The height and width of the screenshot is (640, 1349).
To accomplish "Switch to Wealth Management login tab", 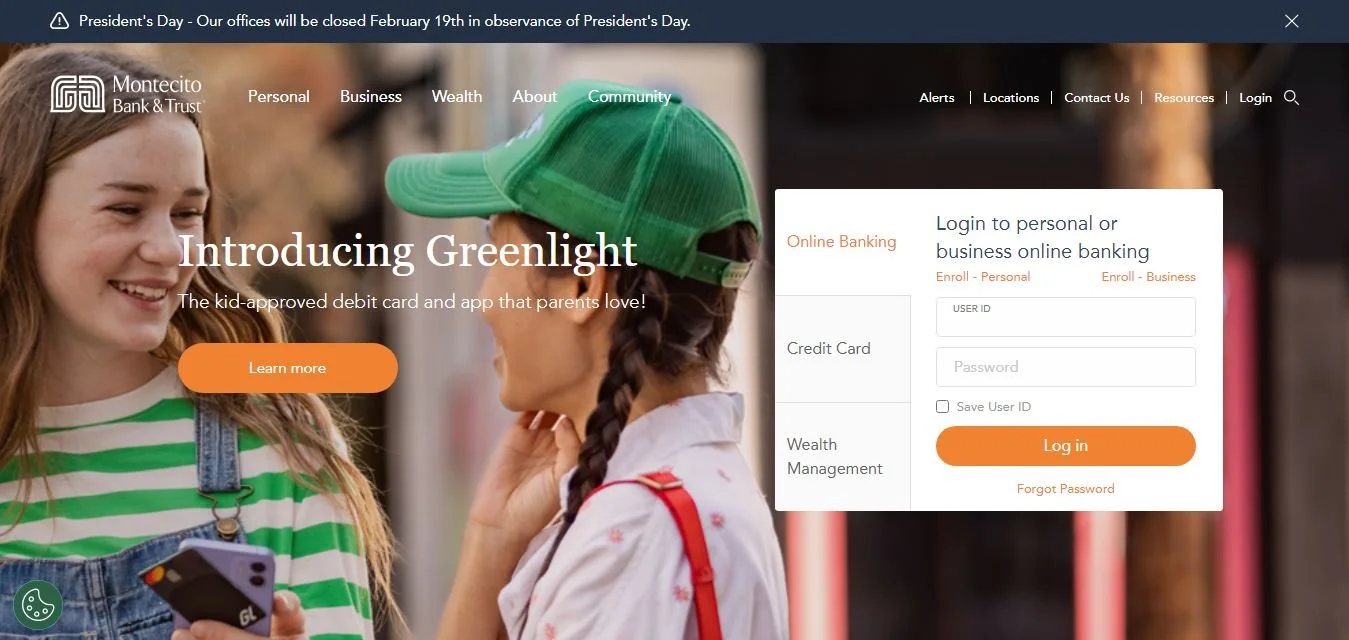I will point(843,457).
